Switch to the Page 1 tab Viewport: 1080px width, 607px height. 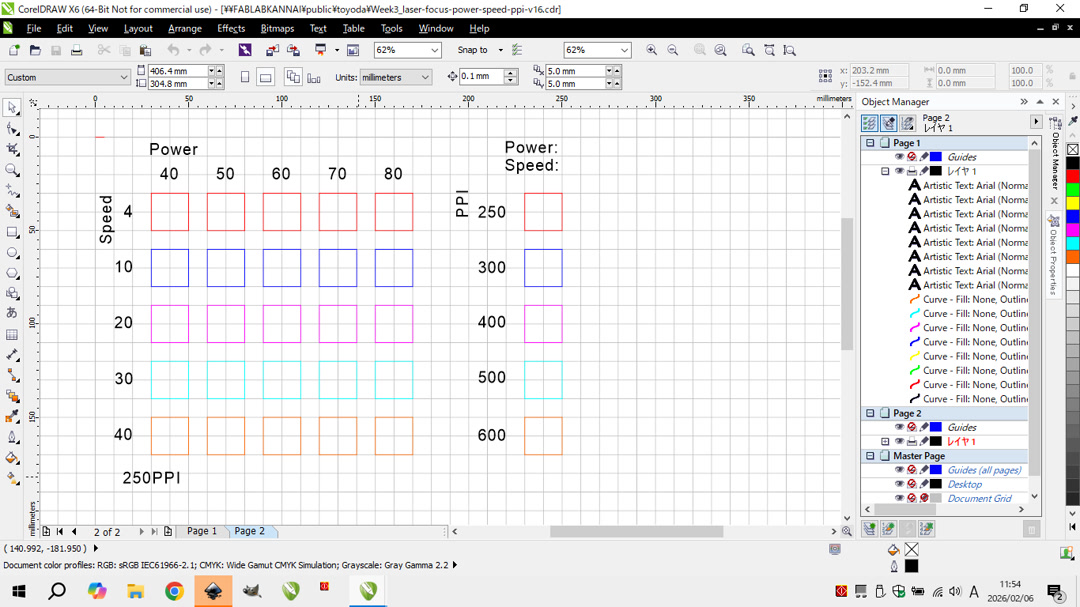204,531
